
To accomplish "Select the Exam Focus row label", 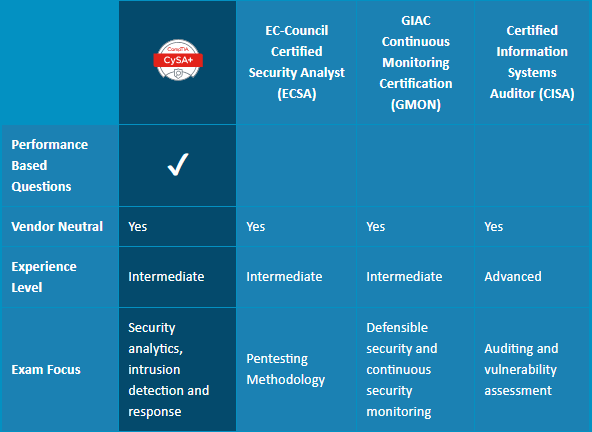I will point(46,369).
